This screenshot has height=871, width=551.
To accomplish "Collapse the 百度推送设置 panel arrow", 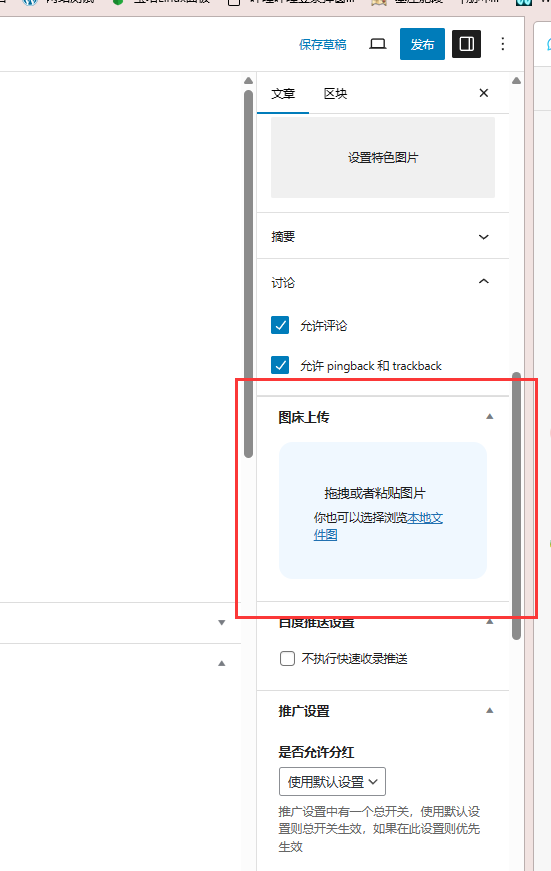I will click(489, 622).
